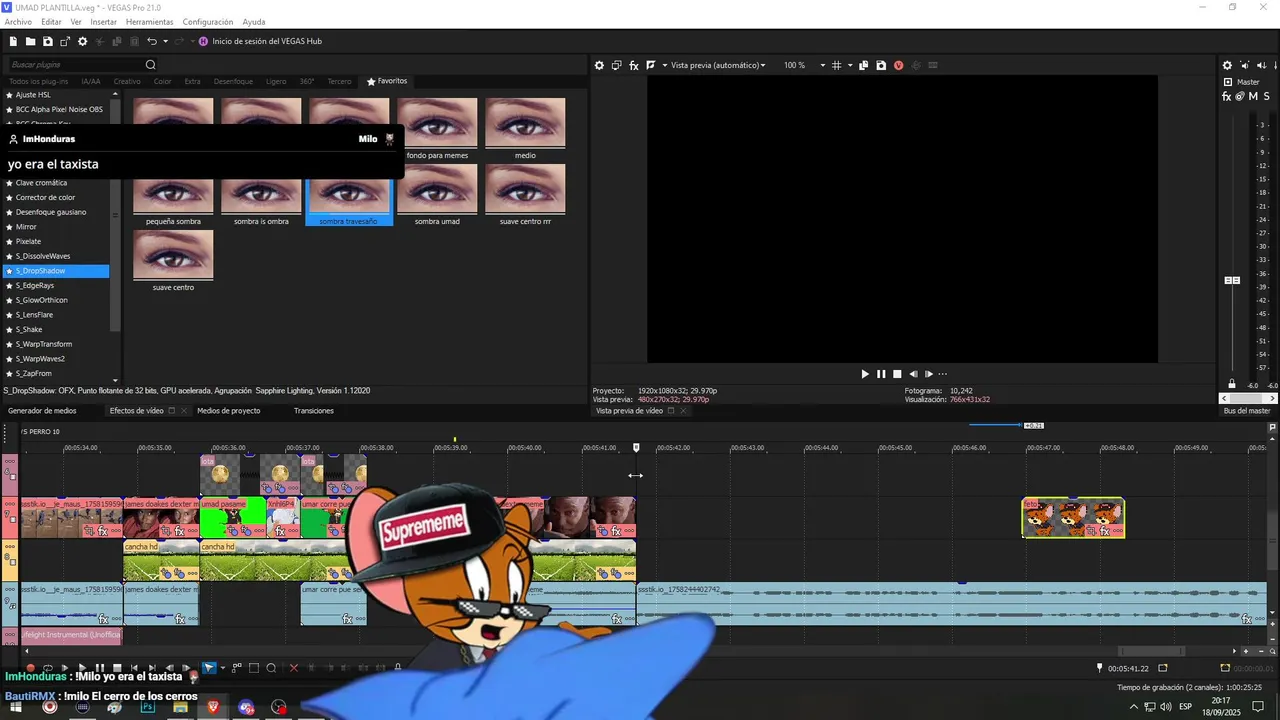Stop the preview in the video window
The width and height of the screenshot is (1280, 720).
[x=897, y=374]
